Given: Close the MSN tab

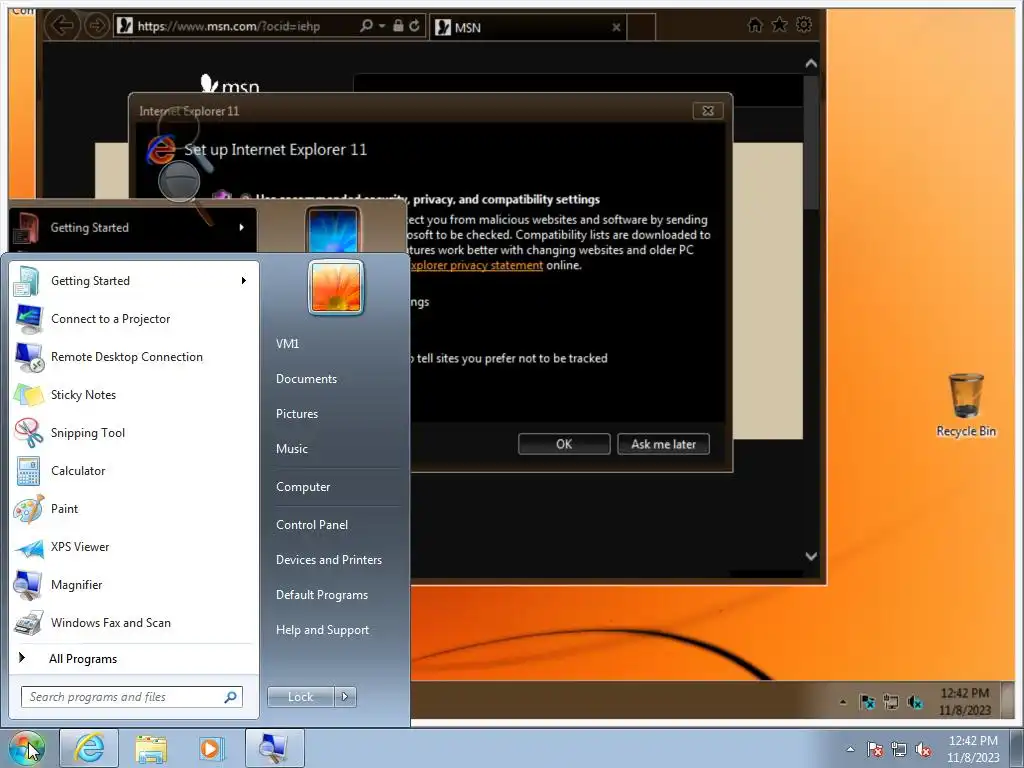Looking at the screenshot, I should [616, 27].
